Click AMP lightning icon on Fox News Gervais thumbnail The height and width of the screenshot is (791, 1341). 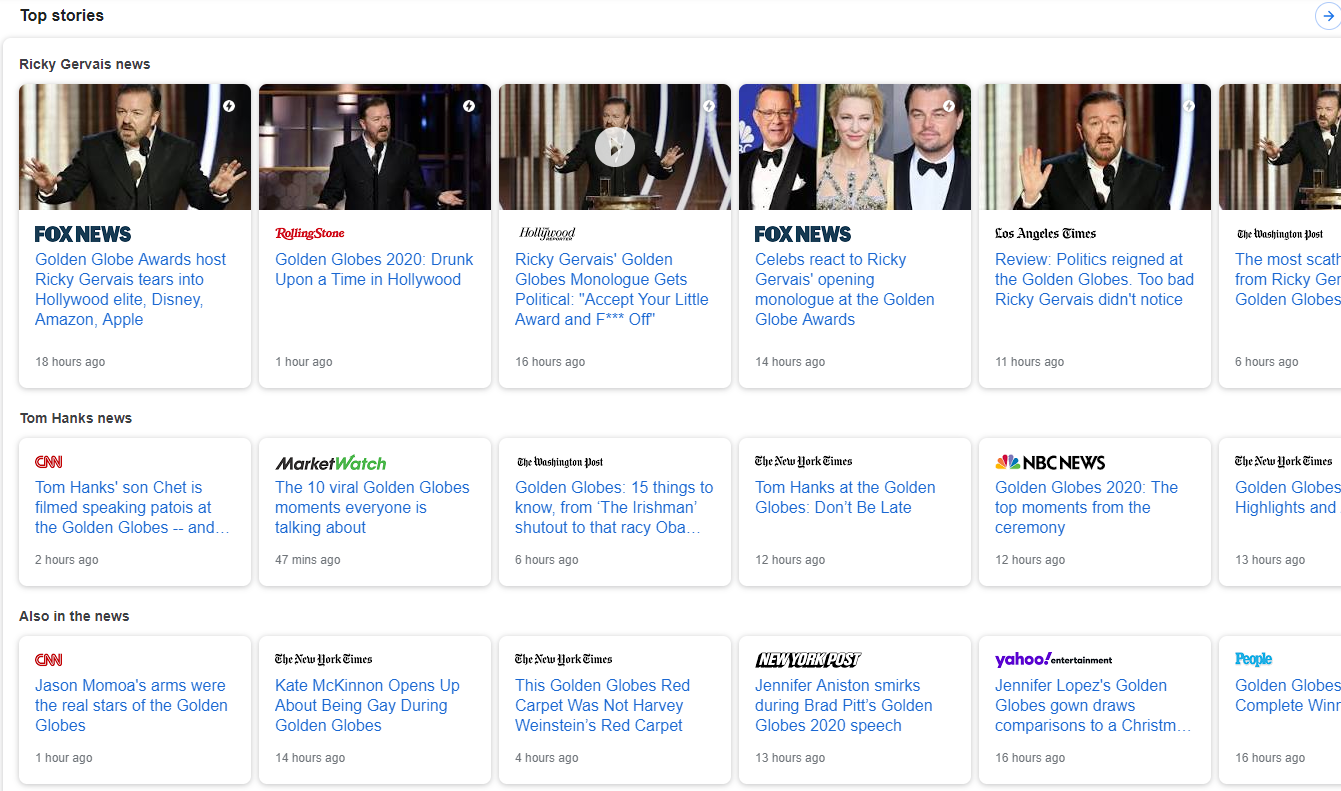pyautogui.click(x=229, y=106)
